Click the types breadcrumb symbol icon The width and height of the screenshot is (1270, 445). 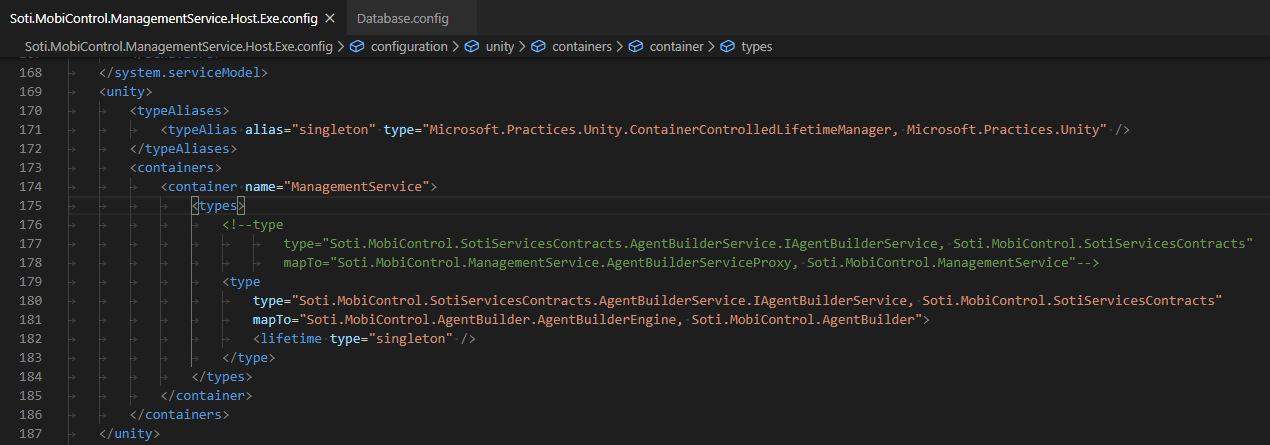pyautogui.click(x=728, y=47)
